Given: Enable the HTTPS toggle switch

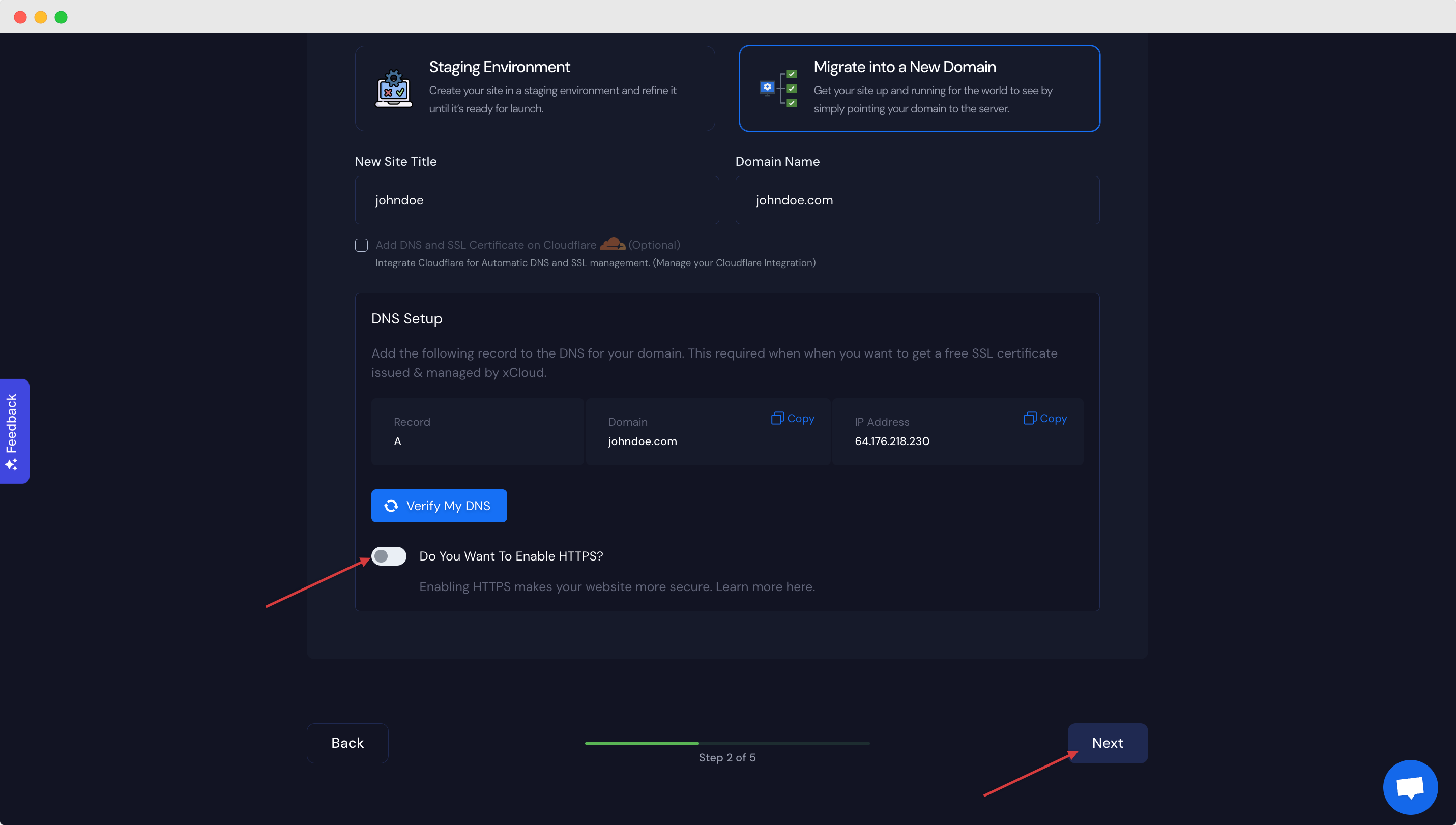Looking at the screenshot, I should pyautogui.click(x=389, y=556).
